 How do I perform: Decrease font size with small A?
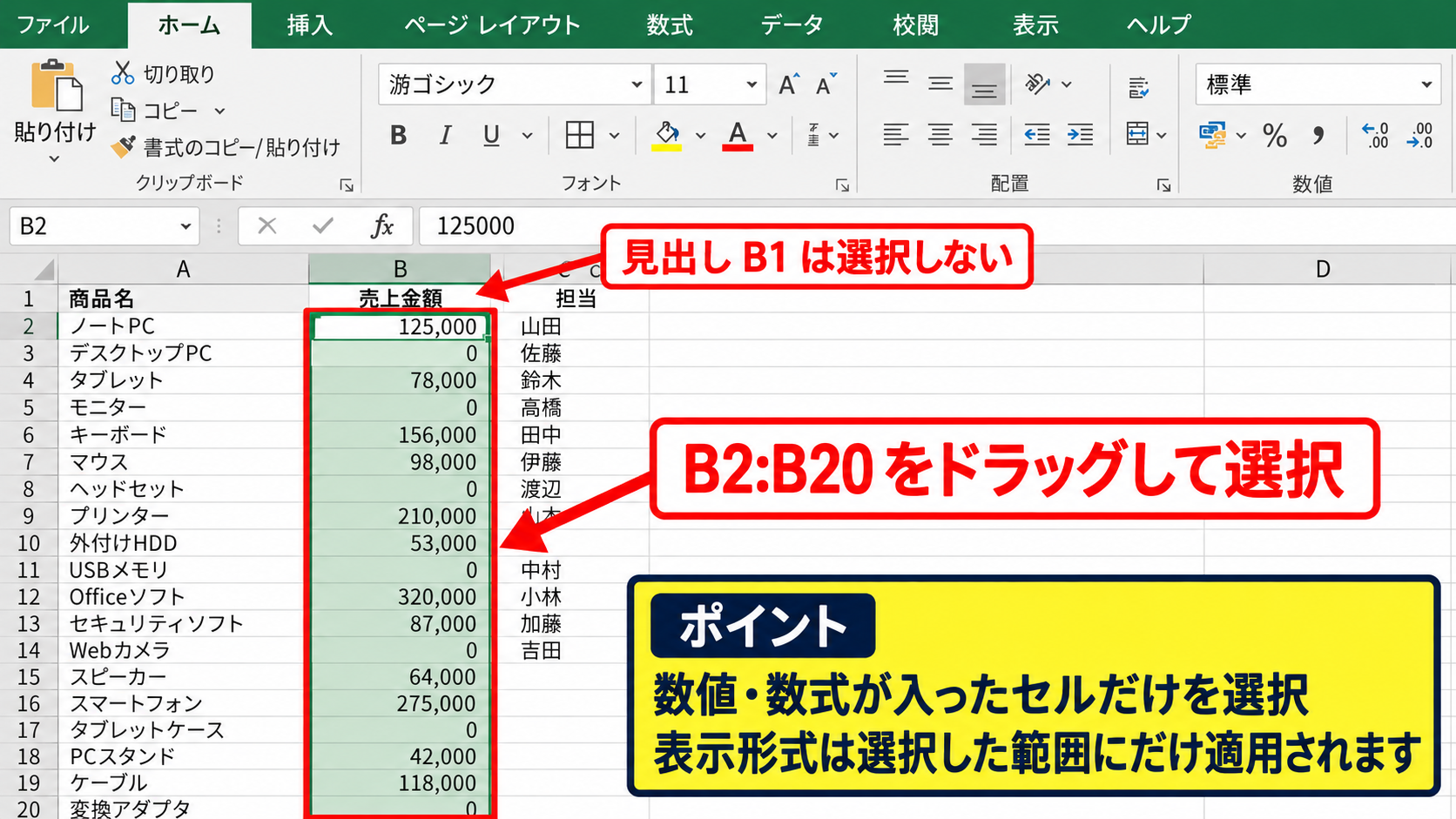[x=826, y=84]
